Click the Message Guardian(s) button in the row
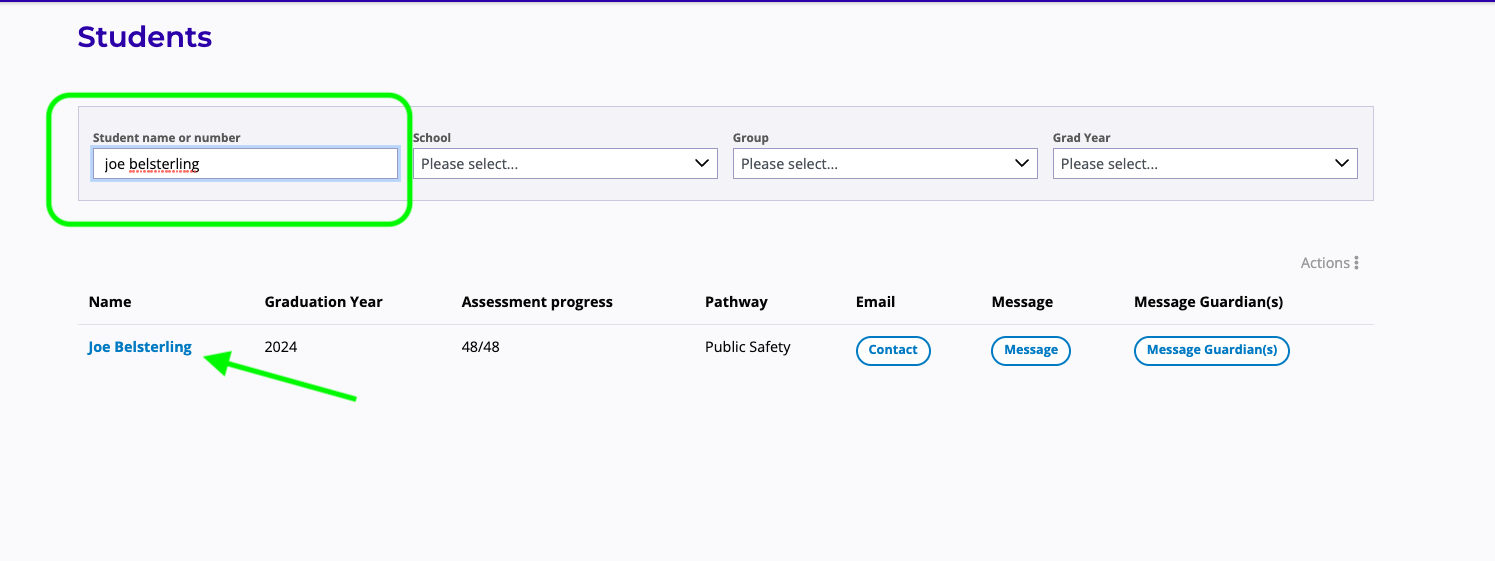Screen dimensions: 1495x561 [x=1211, y=350]
